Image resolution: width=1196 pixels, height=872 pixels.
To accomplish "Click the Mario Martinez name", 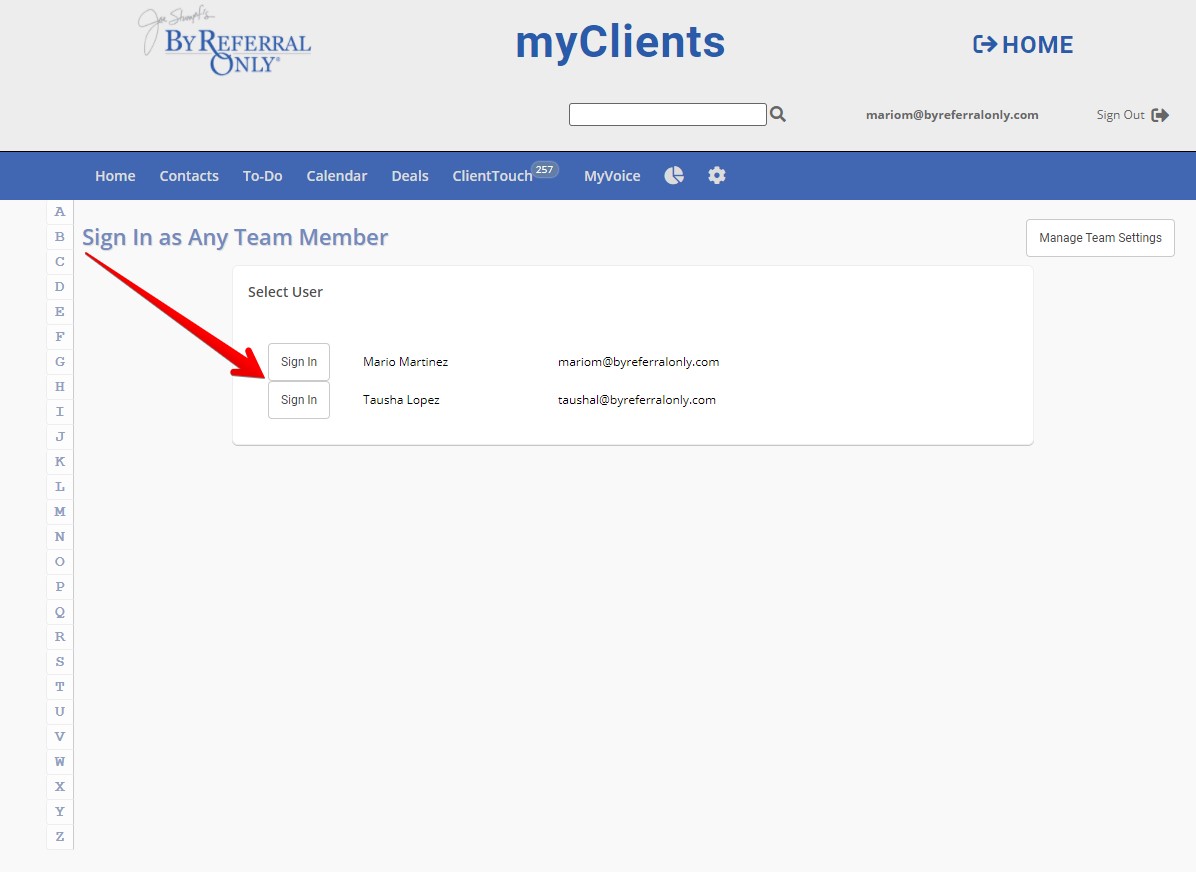I will click(x=405, y=362).
